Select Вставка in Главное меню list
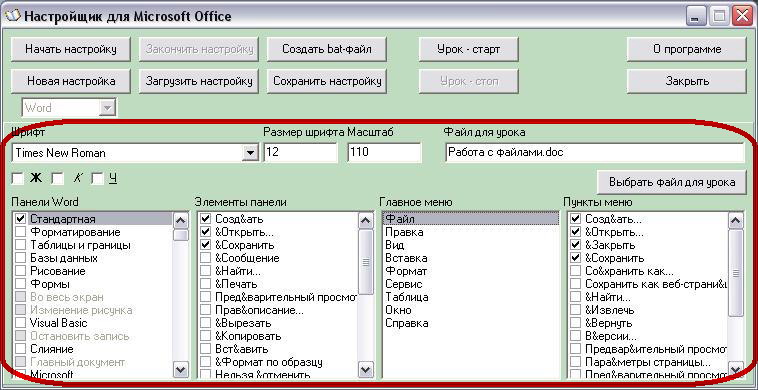The height and width of the screenshot is (390, 758). pos(471,258)
